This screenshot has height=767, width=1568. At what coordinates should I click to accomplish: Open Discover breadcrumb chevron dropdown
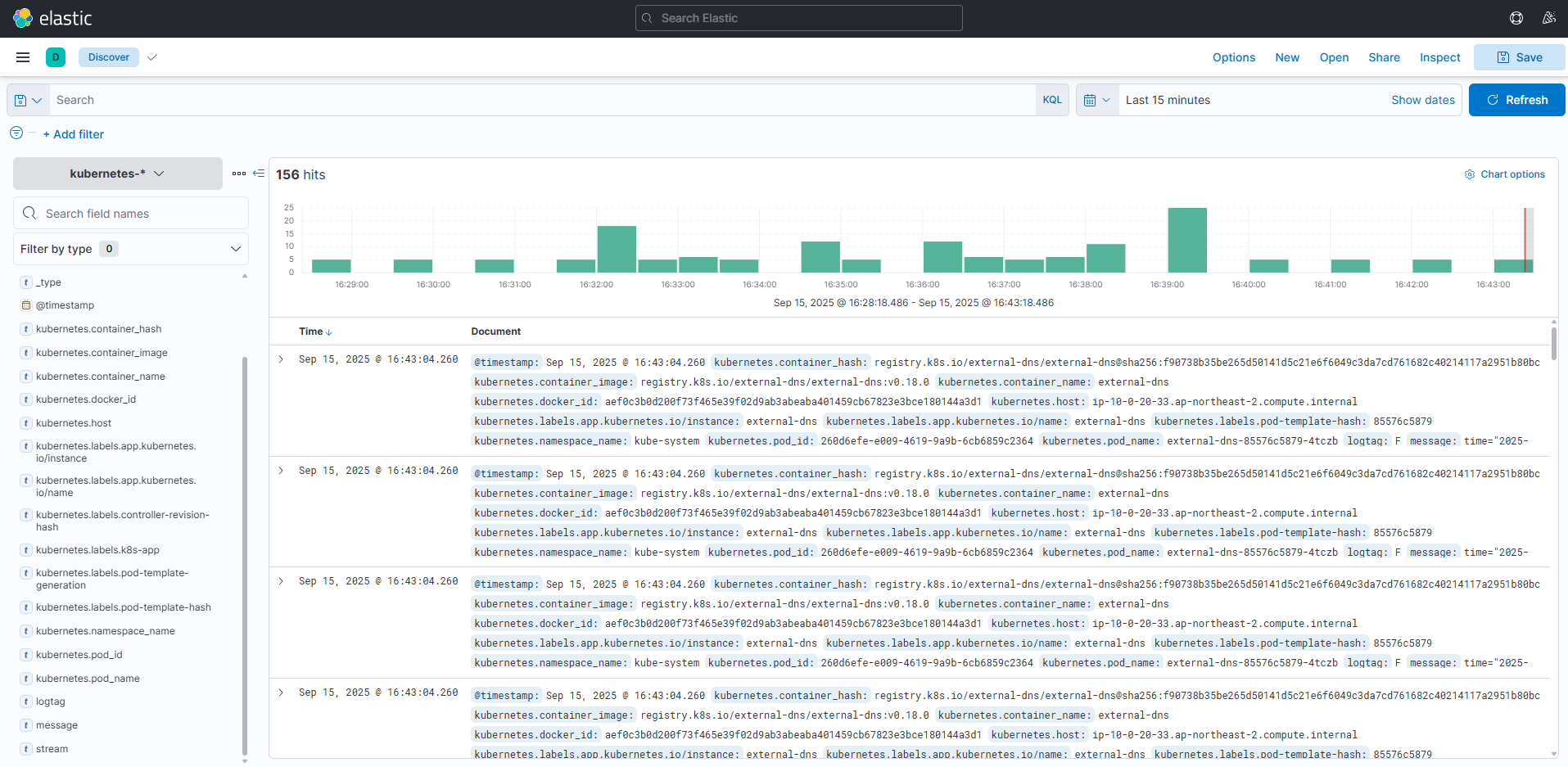click(x=151, y=57)
